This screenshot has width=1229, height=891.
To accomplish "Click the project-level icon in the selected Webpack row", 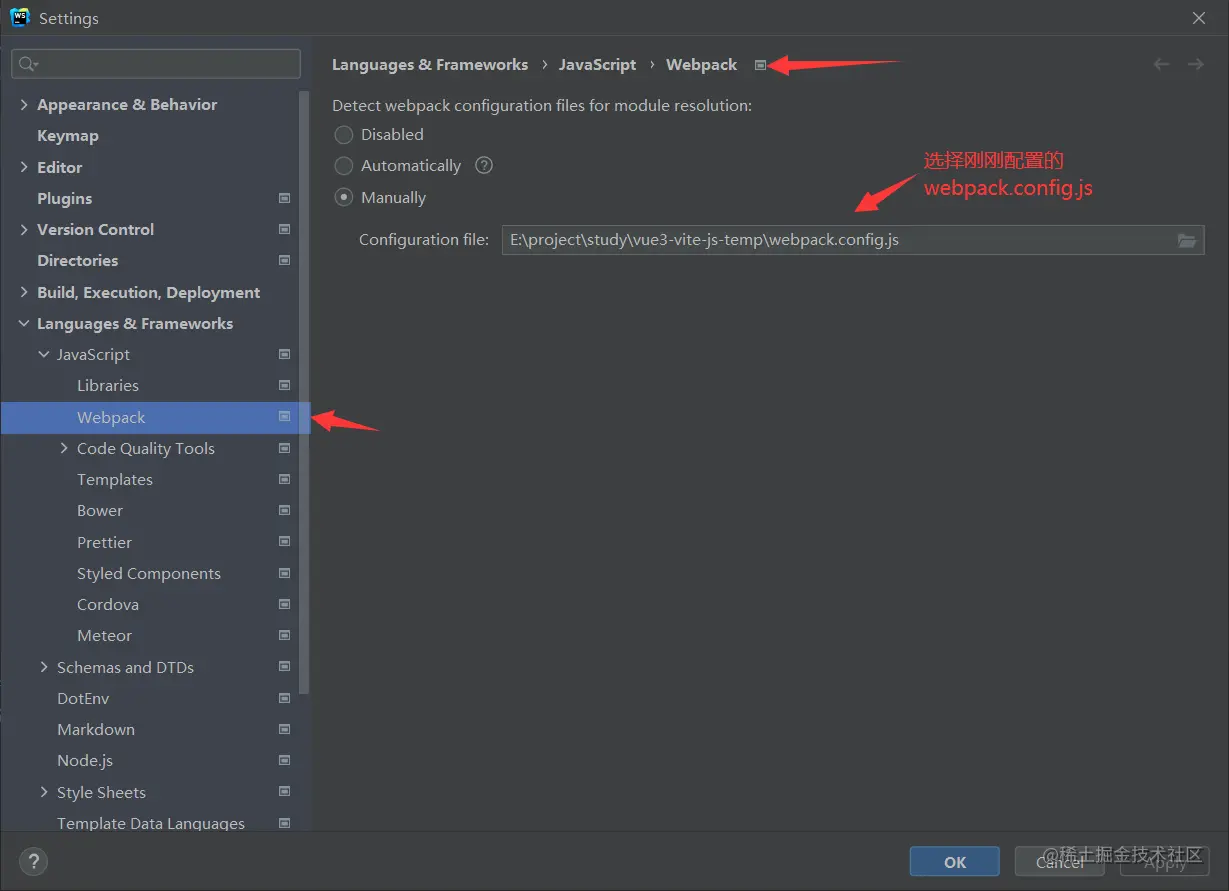I will (284, 417).
